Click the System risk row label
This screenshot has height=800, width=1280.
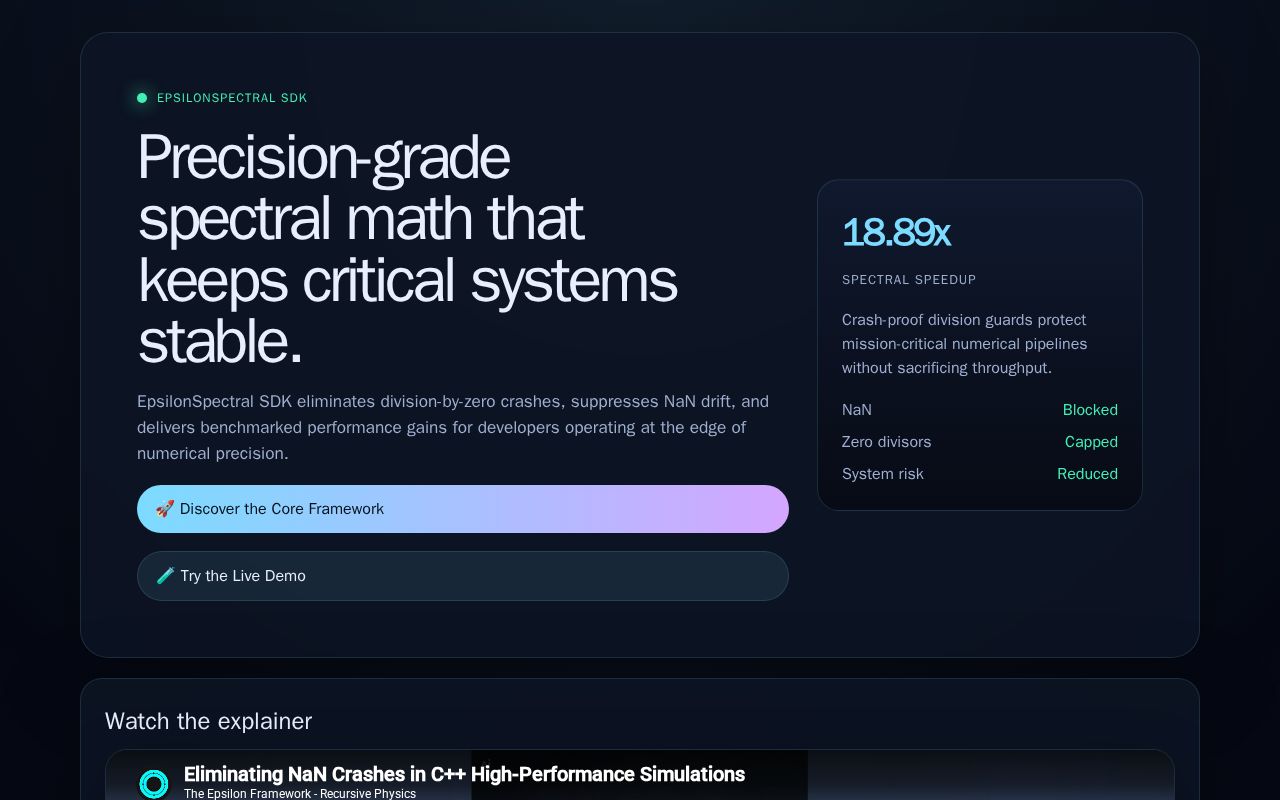coord(883,474)
